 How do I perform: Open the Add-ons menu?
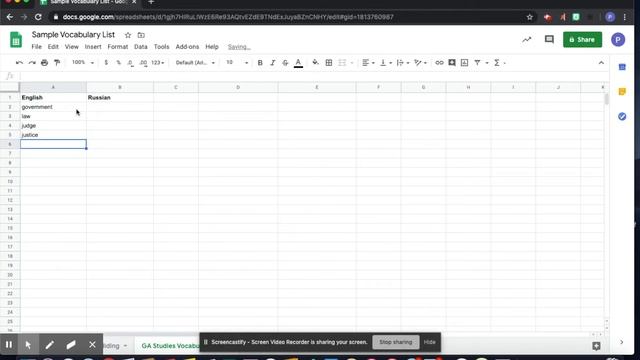click(x=187, y=47)
